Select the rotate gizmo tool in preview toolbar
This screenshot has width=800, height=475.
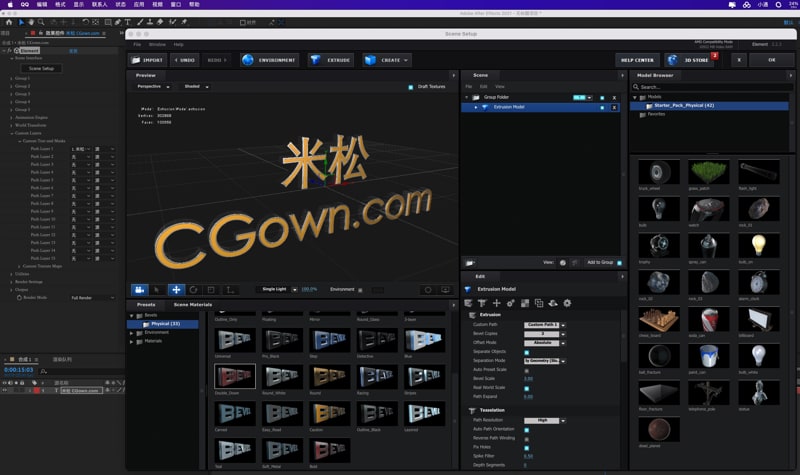pos(193,290)
